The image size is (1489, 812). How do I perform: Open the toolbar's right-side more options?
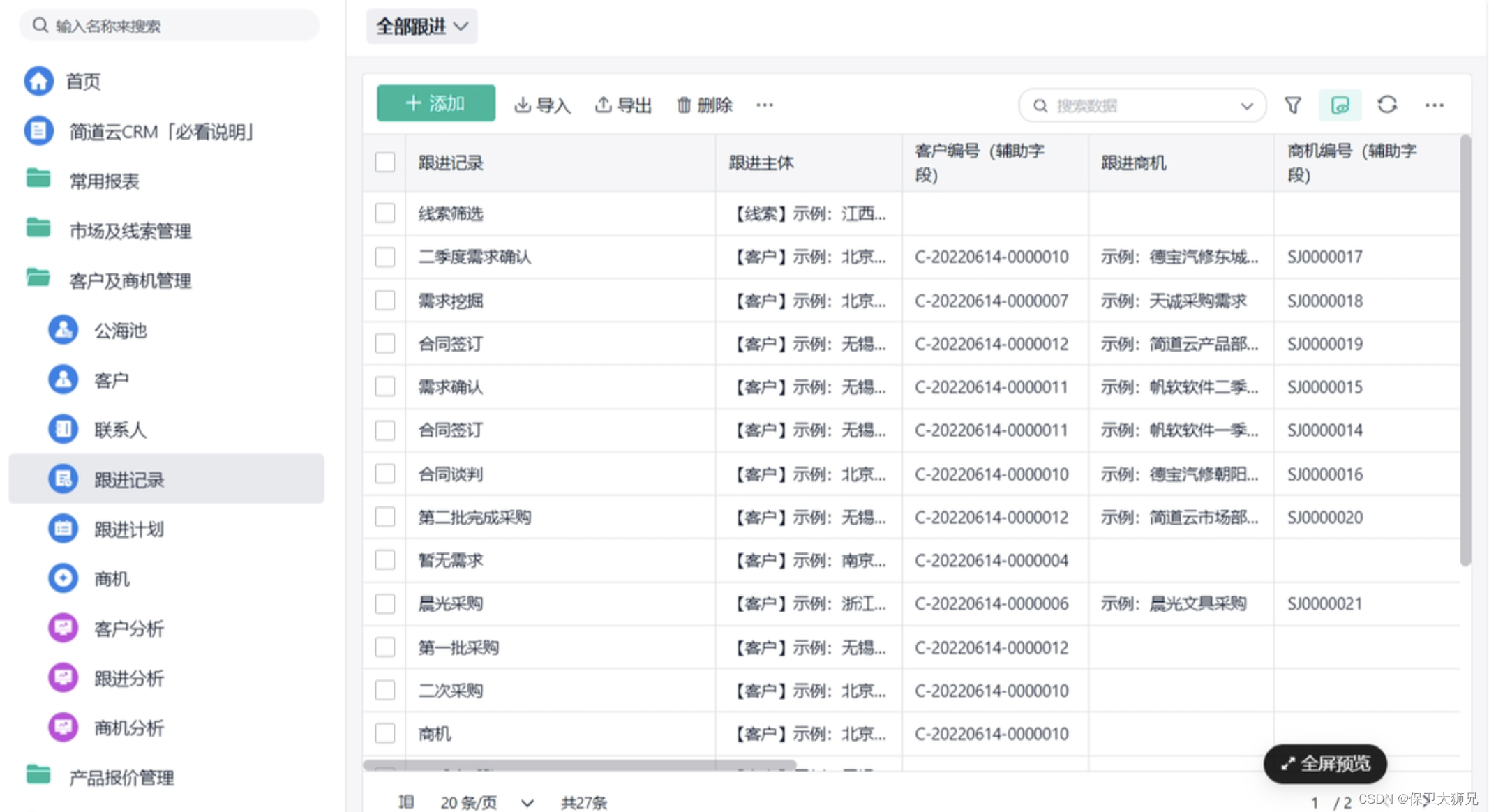coord(1434,105)
